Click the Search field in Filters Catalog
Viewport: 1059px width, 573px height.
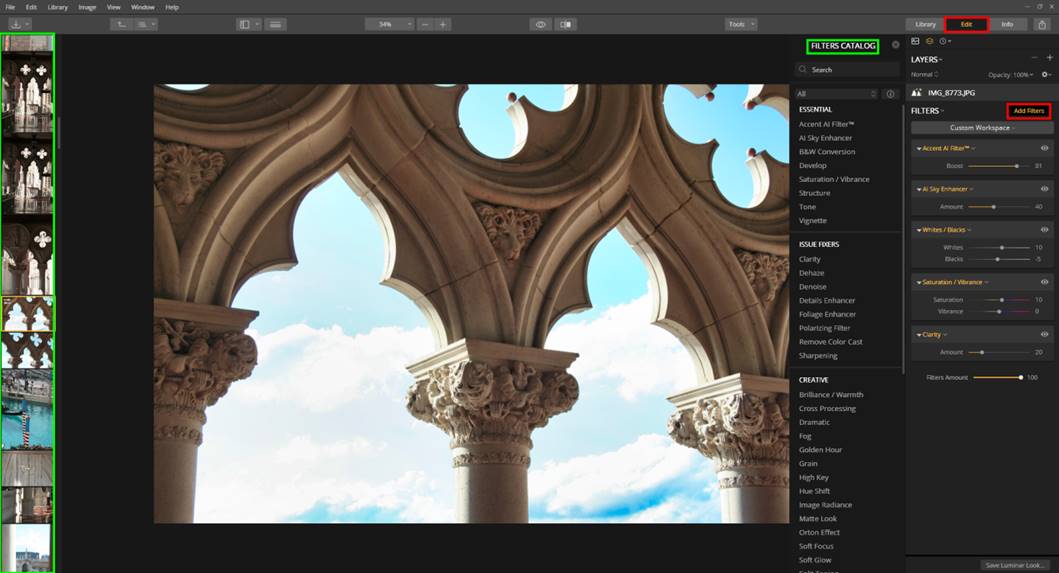848,70
